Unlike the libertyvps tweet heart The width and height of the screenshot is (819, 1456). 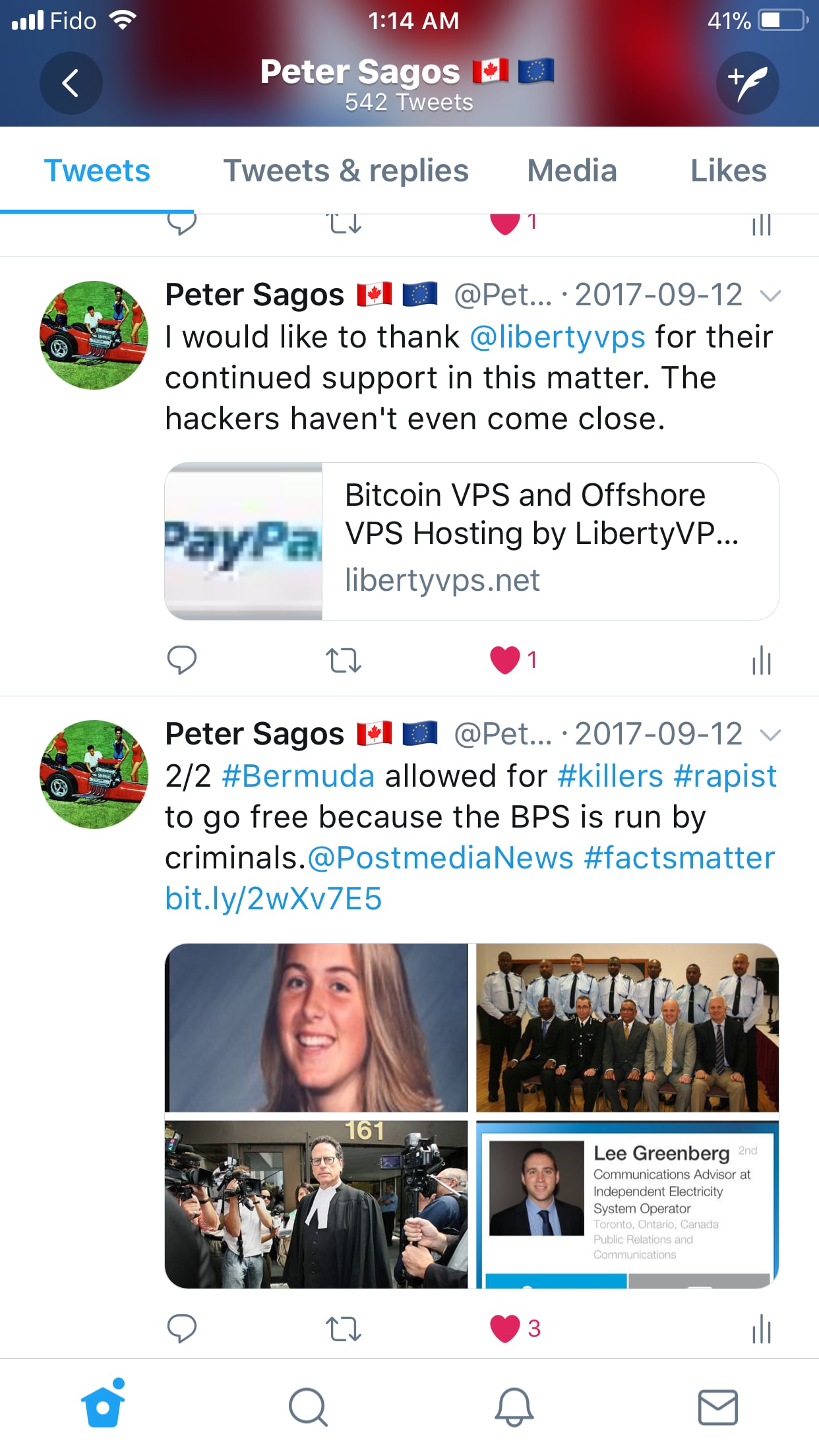coord(505,660)
